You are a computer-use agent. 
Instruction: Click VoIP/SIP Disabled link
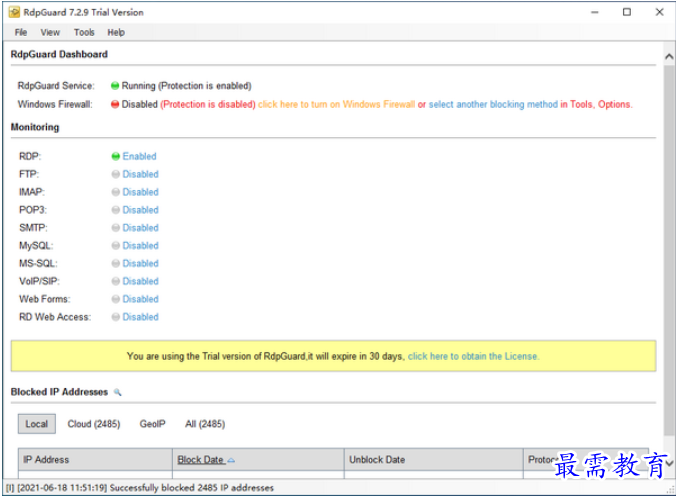141,281
